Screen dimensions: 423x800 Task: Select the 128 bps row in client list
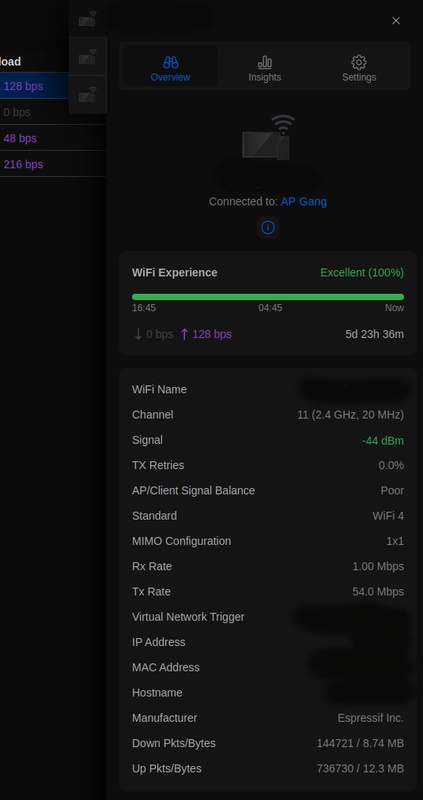(53, 86)
